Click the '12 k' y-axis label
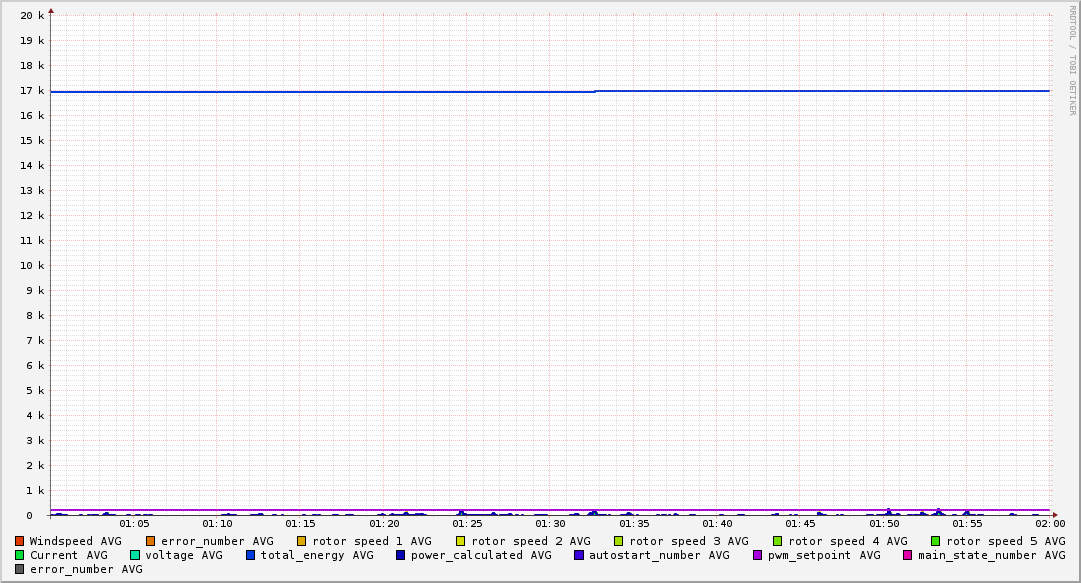The width and height of the screenshot is (1081, 583). pyautogui.click(x=32, y=216)
